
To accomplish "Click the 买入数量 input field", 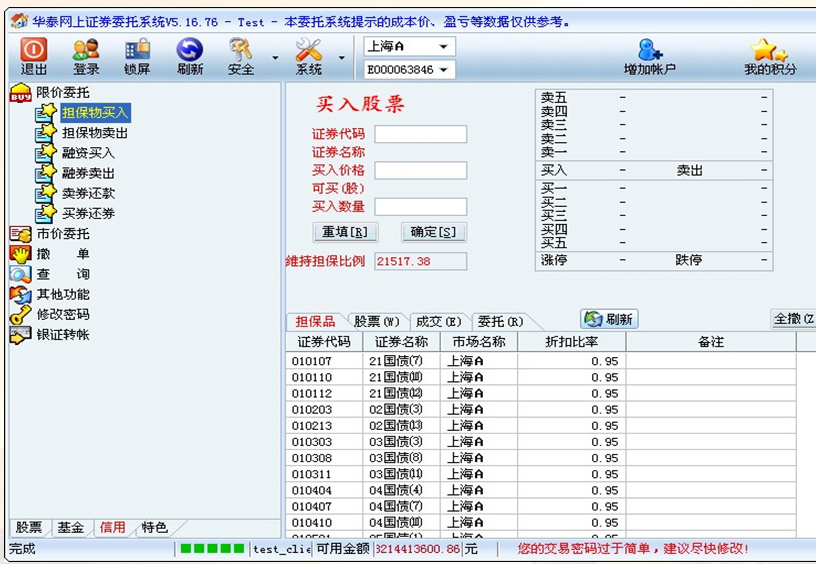I will coord(420,207).
